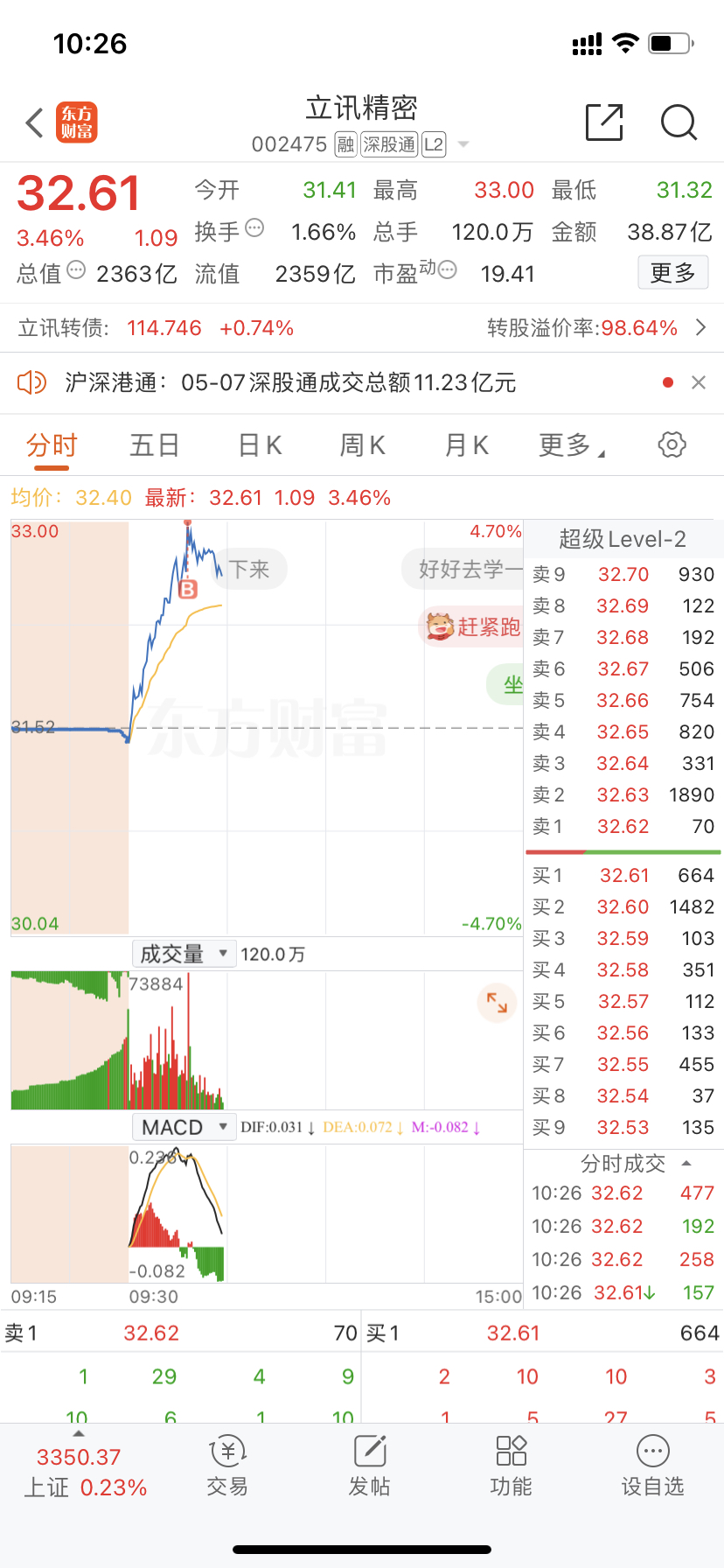Open 交易 trade icon
The width and height of the screenshot is (724, 1568).
[x=227, y=1466]
